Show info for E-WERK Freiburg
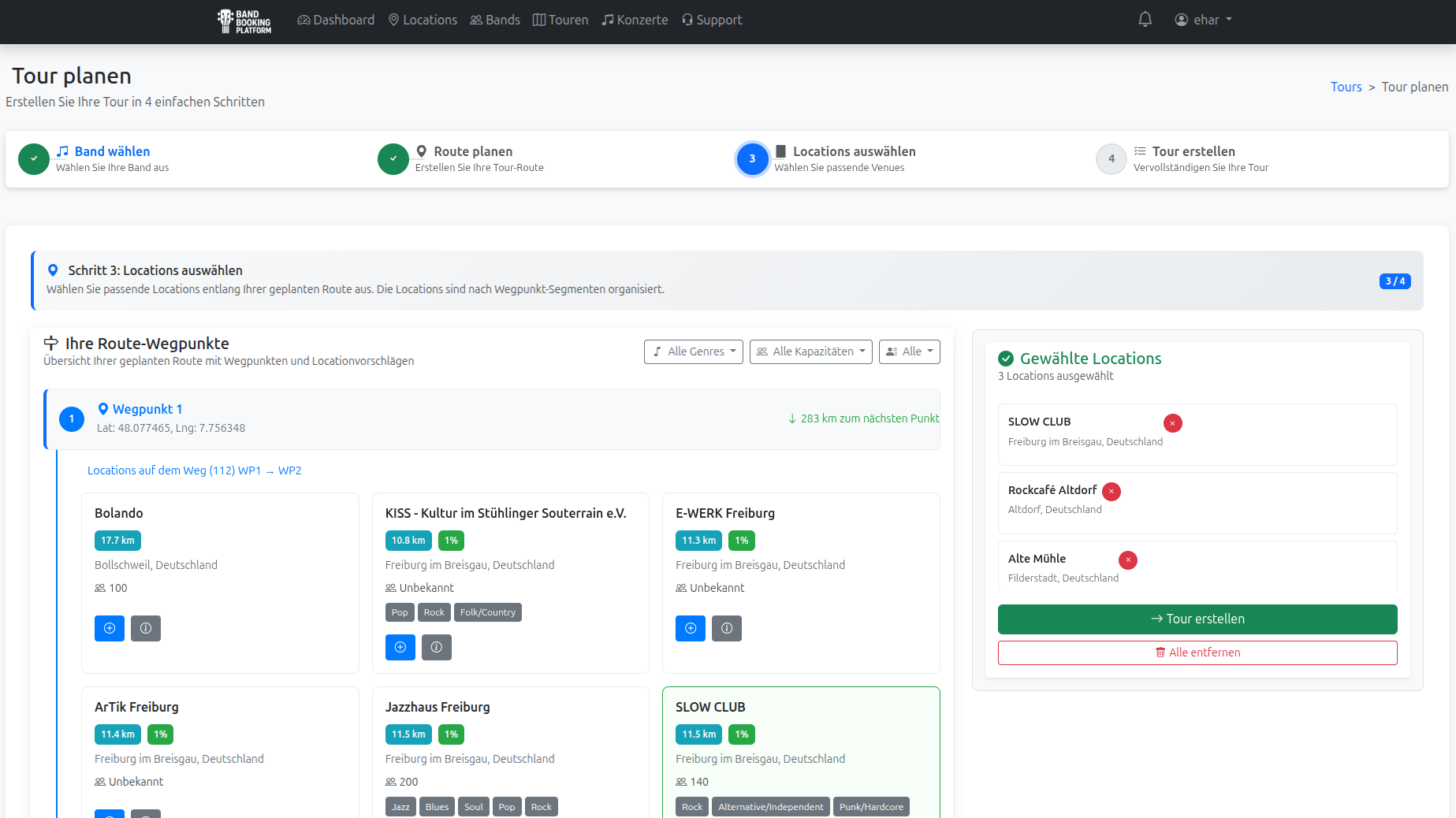Image resolution: width=1456 pixels, height=818 pixels. pyautogui.click(x=727, y=628)
